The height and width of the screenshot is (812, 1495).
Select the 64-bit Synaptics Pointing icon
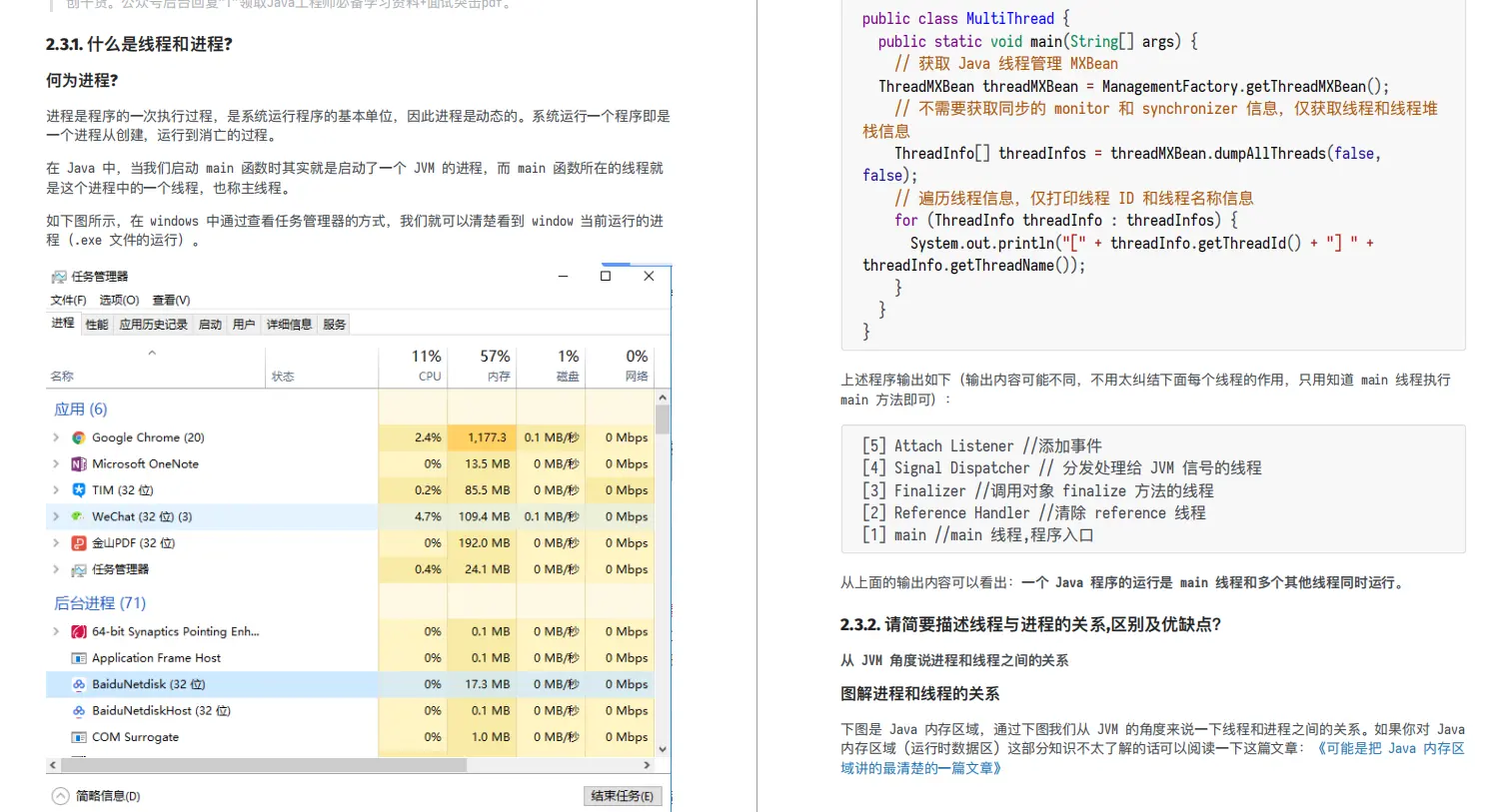[x=77, y=631]
